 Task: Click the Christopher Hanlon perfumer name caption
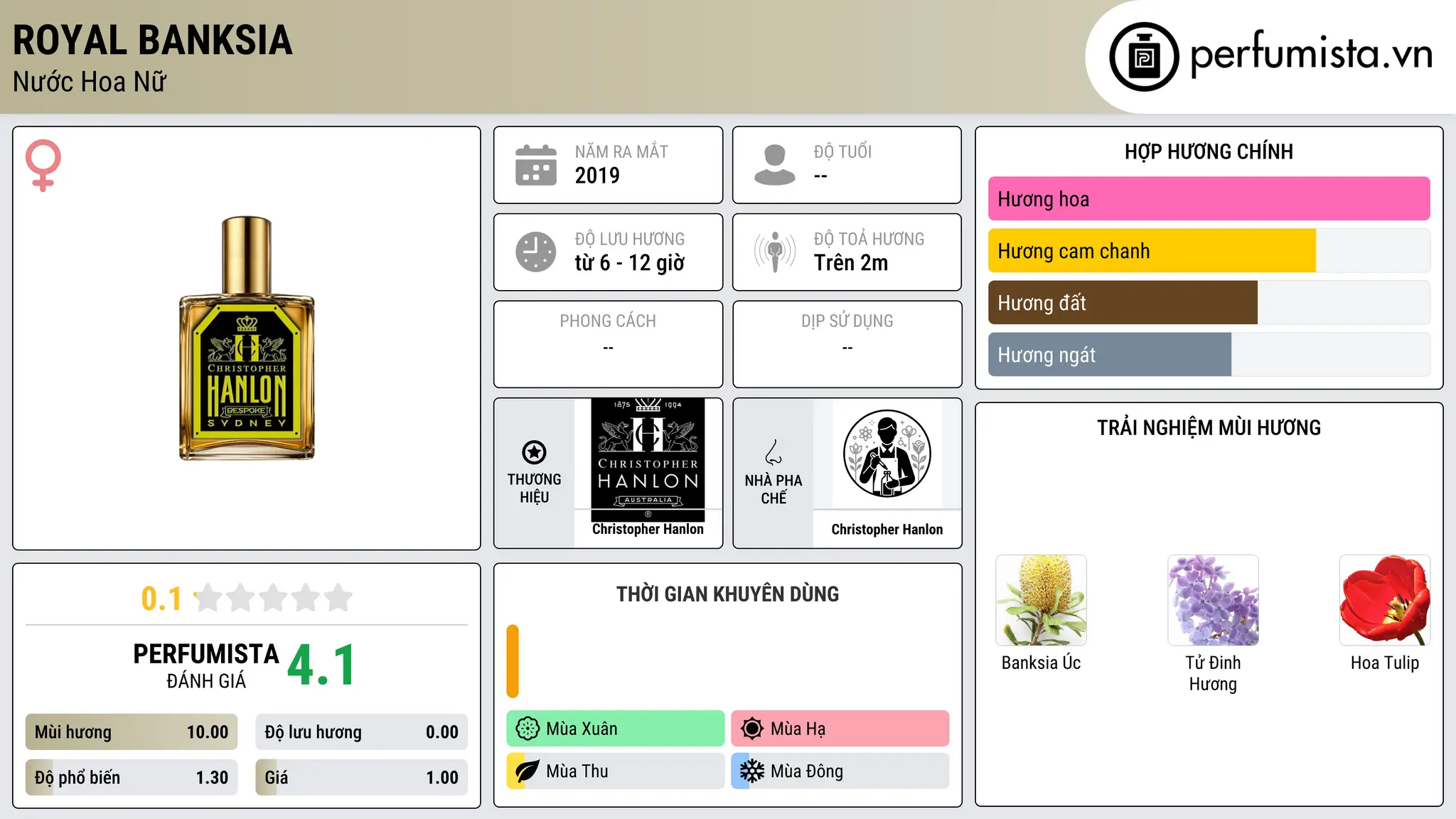pyautogui.click(x=887, y=530)
